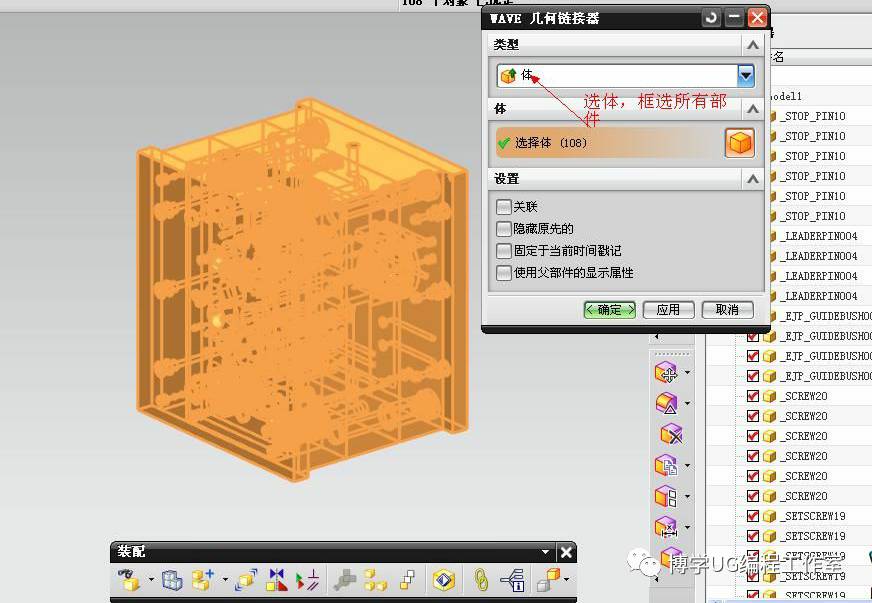The image size is (872, 603).
Task: Click the 应用 button
Action: click(x=668, y=310)
